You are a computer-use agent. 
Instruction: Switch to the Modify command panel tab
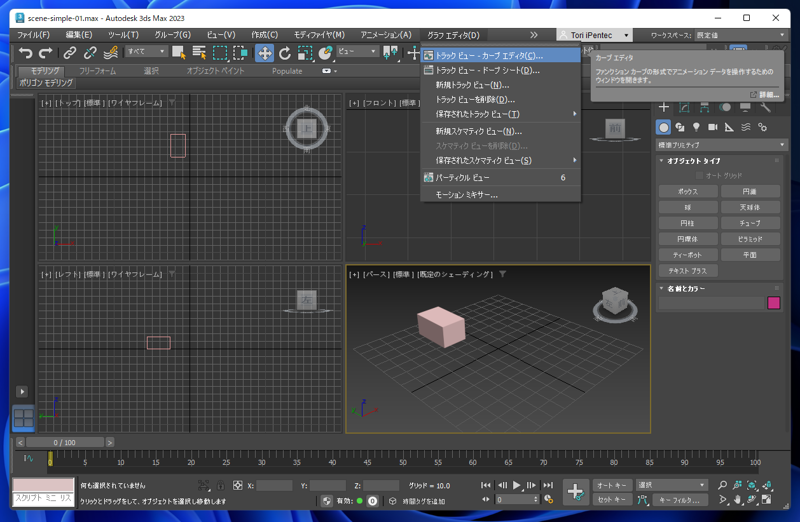(x=685, y=107)
